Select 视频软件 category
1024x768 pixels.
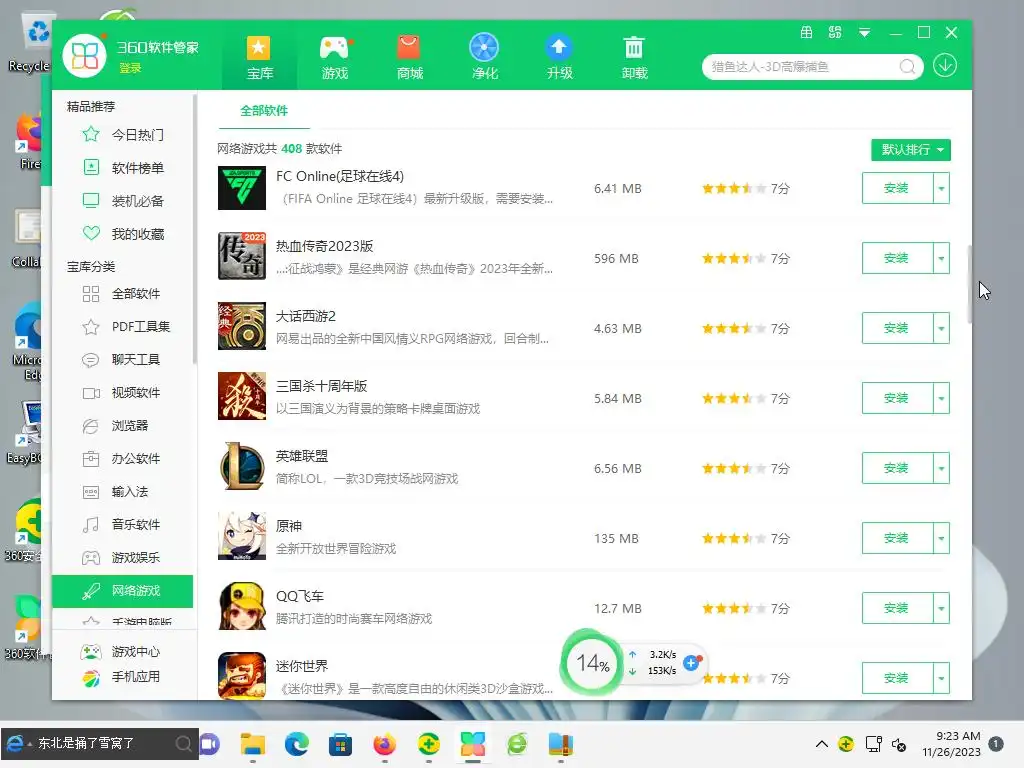coord(123,392)
